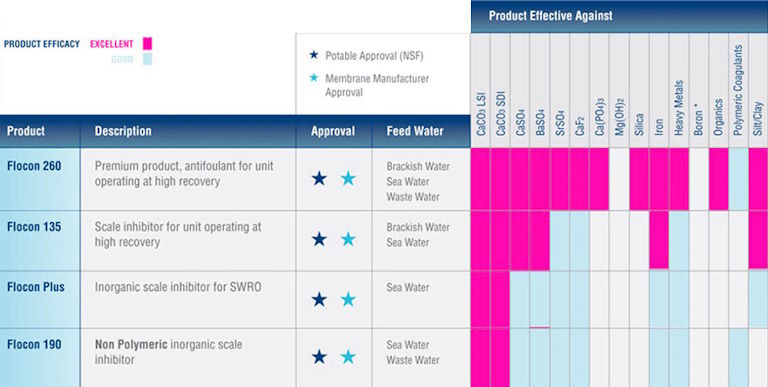
Task: Select the Flocon 260 product name
Action: [34, 166]
